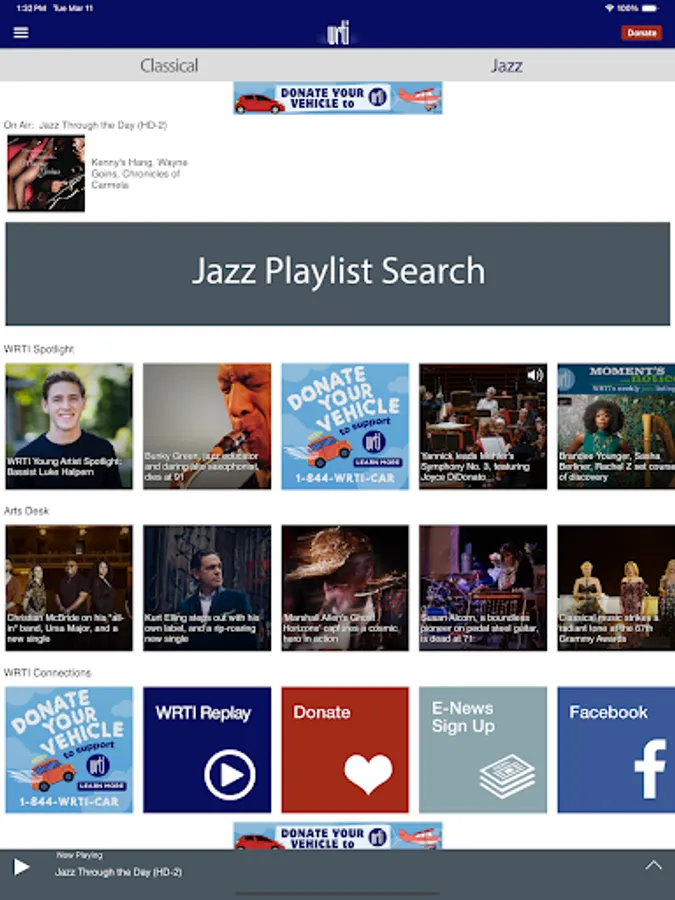The width and height of the screenshot is (675, 900).
Task: Select the Now Playing Jazz Through the Day text
Action: 118,872
